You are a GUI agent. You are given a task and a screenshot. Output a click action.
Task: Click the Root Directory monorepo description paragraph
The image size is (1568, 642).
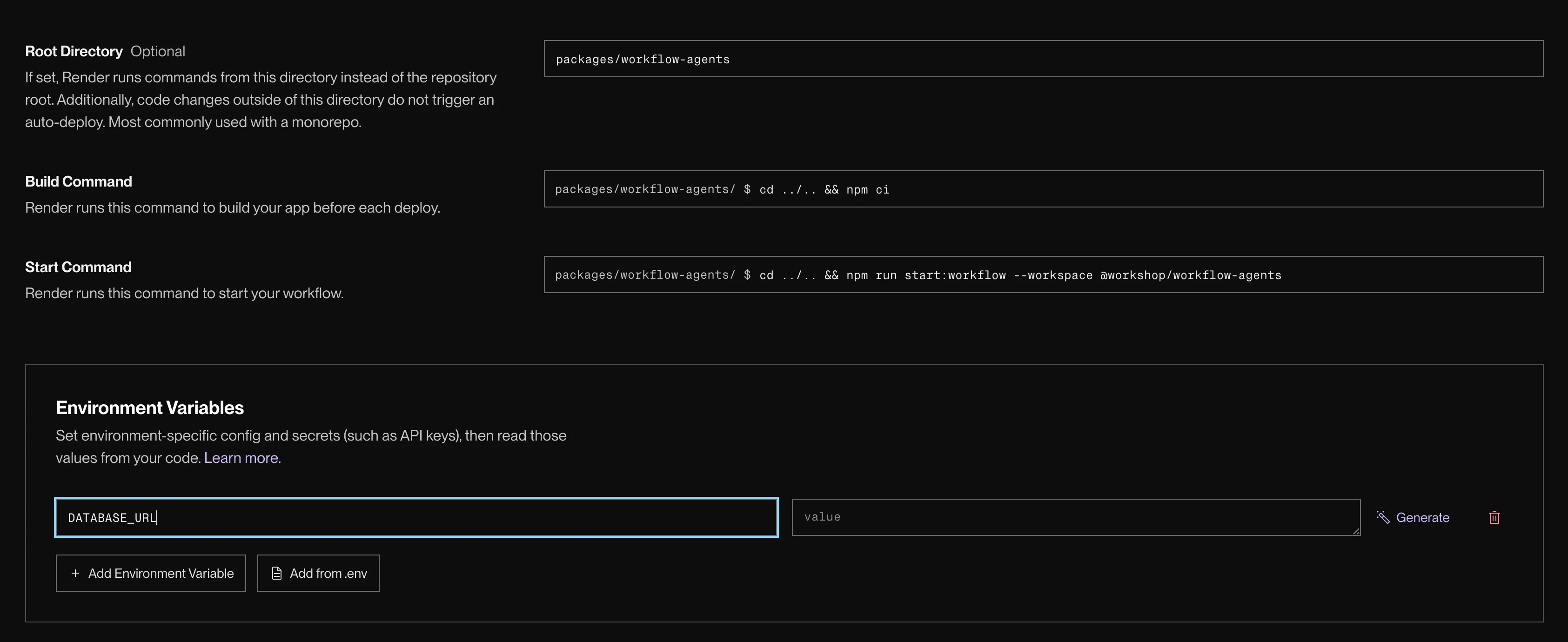click(x=261, y=100)
